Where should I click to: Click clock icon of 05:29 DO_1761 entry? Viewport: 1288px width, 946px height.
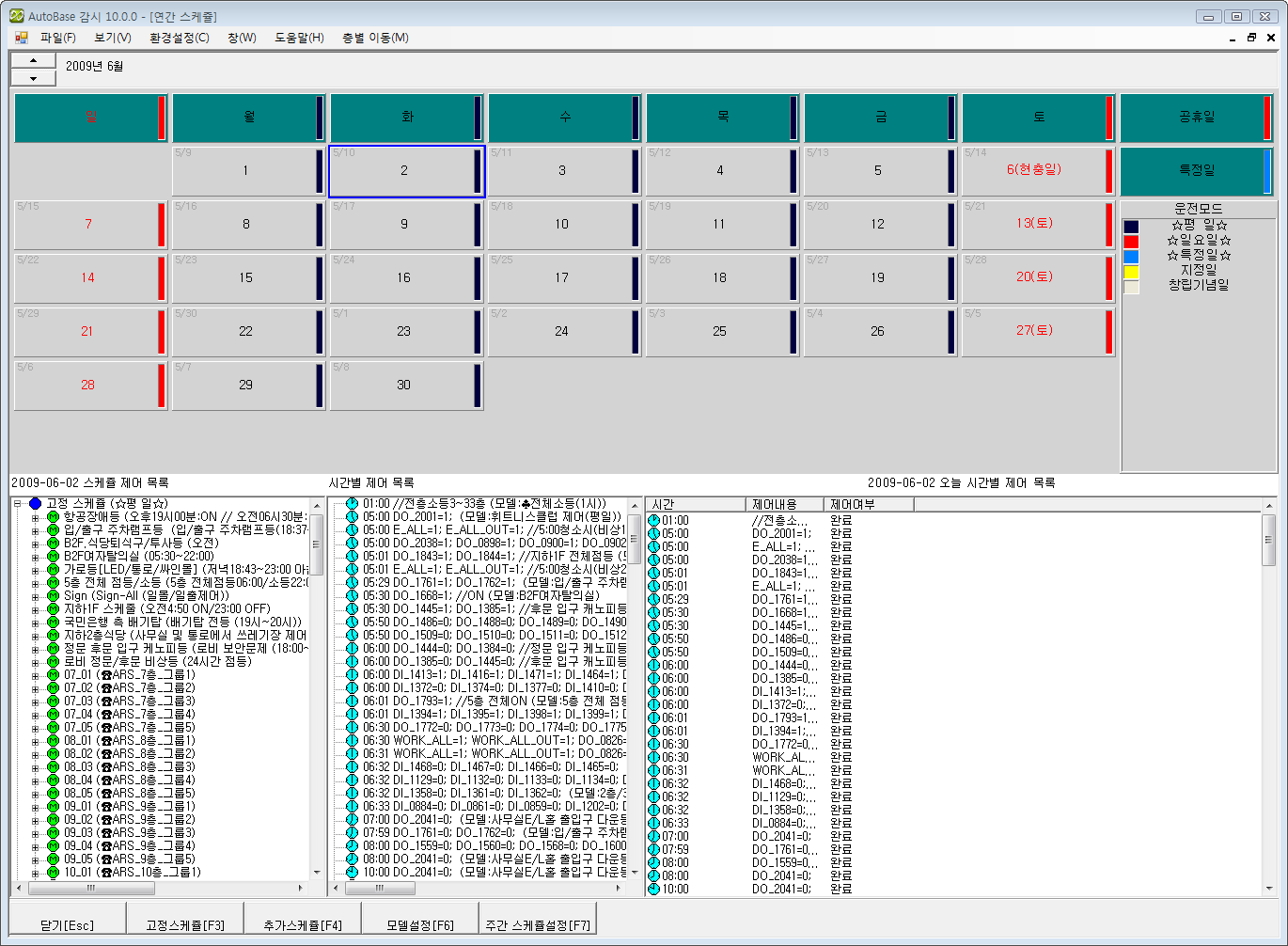pos(353,583)
